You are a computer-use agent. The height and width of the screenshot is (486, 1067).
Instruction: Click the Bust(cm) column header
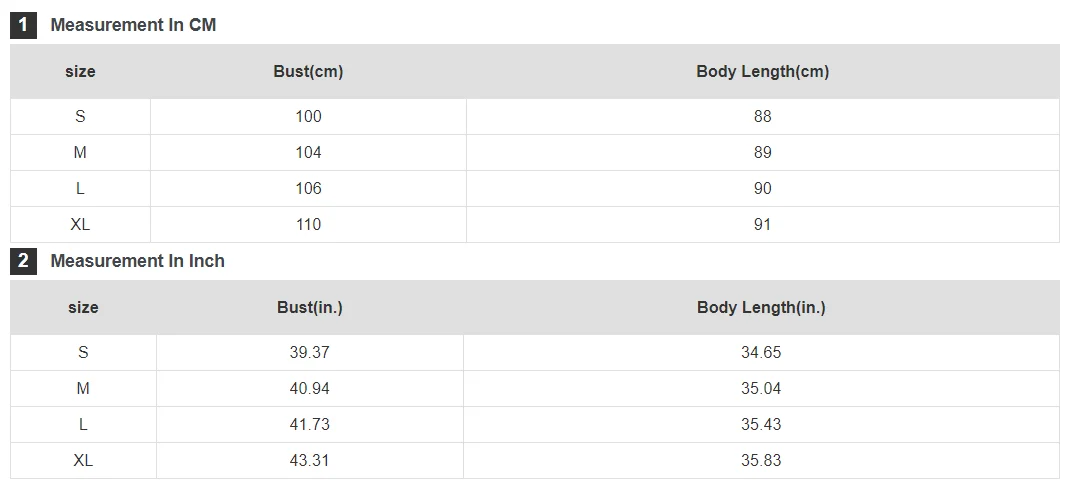click(308, 71)
